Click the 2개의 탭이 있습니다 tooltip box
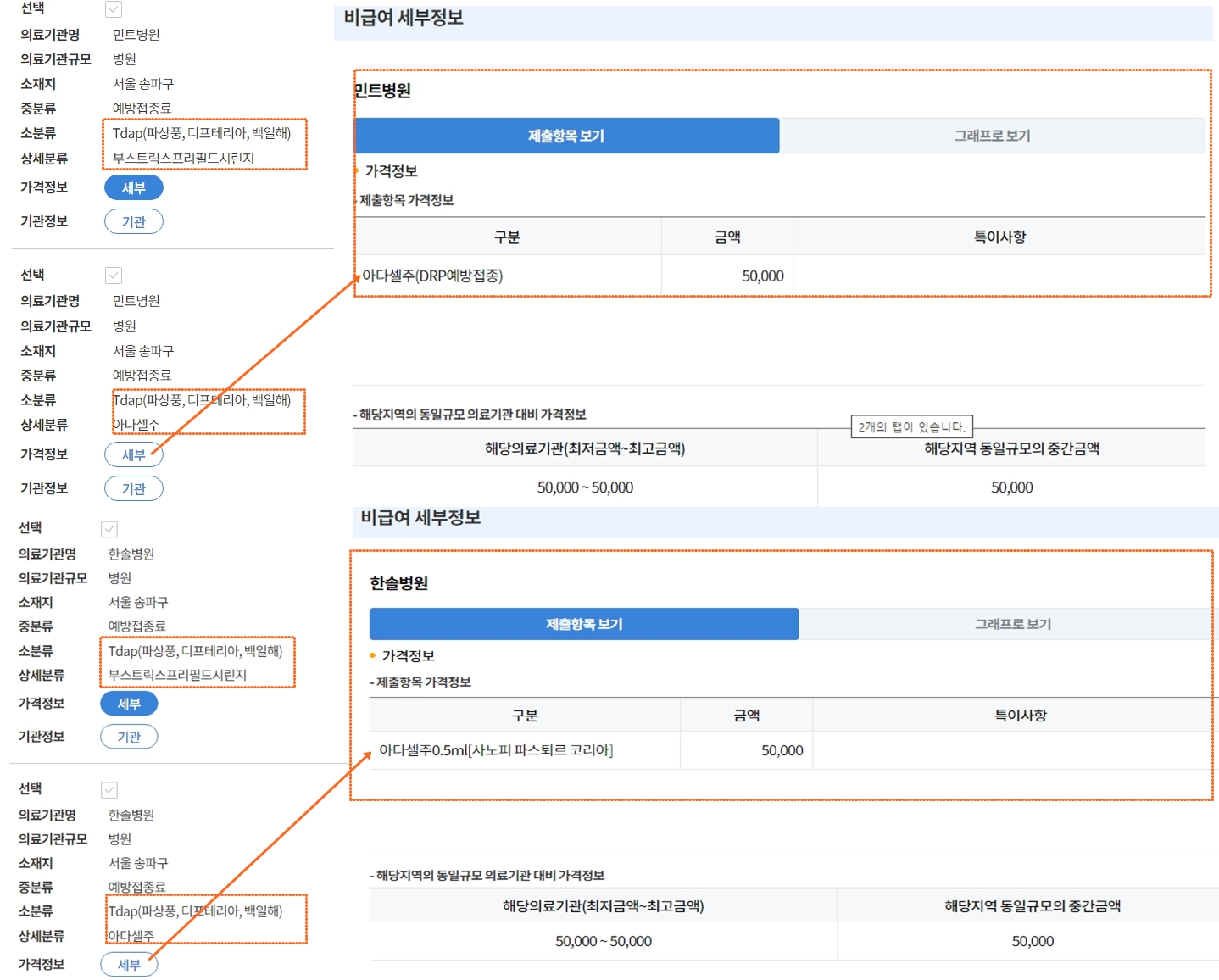Viewport: 1219px width, 980px height. click(x=911, y=426)
